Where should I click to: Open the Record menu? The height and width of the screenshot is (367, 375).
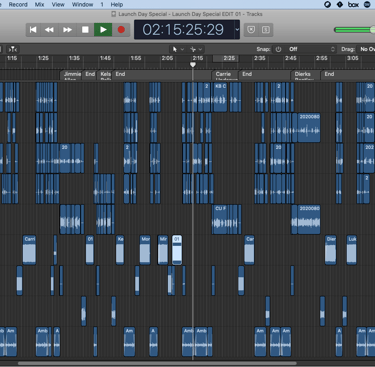[x=18, y=4]
